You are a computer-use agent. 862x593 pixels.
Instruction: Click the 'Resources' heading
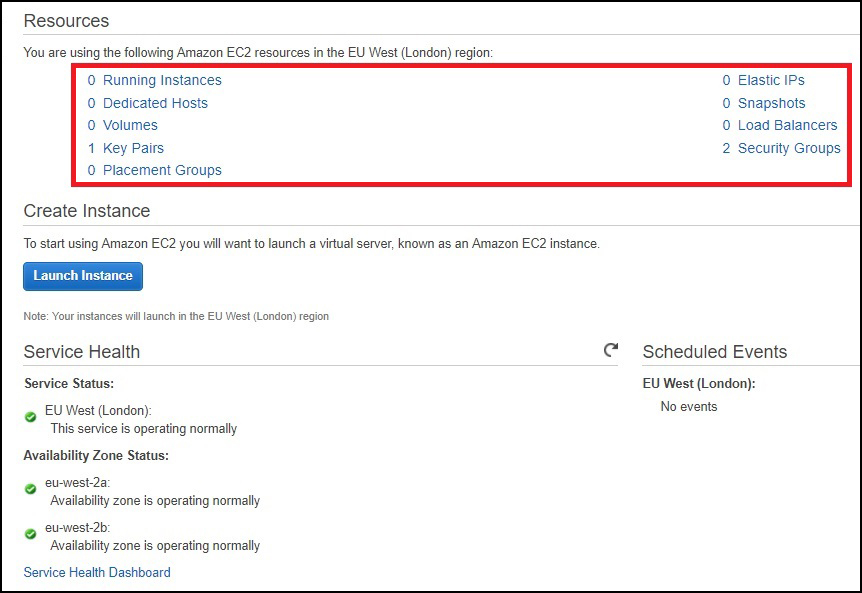click(x=67, y=21)
